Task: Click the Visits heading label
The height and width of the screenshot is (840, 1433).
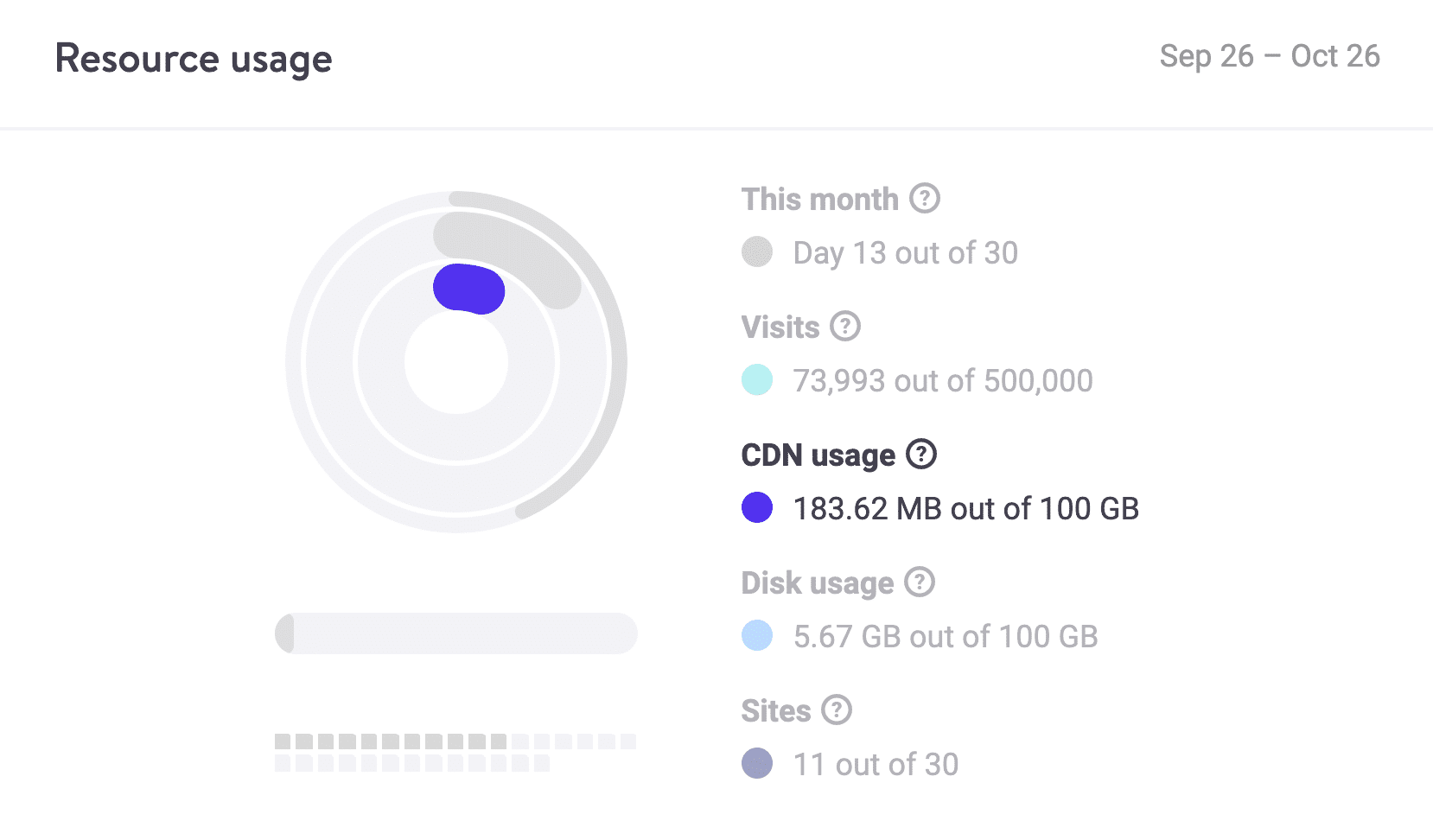Action: (x=780, y=328)
